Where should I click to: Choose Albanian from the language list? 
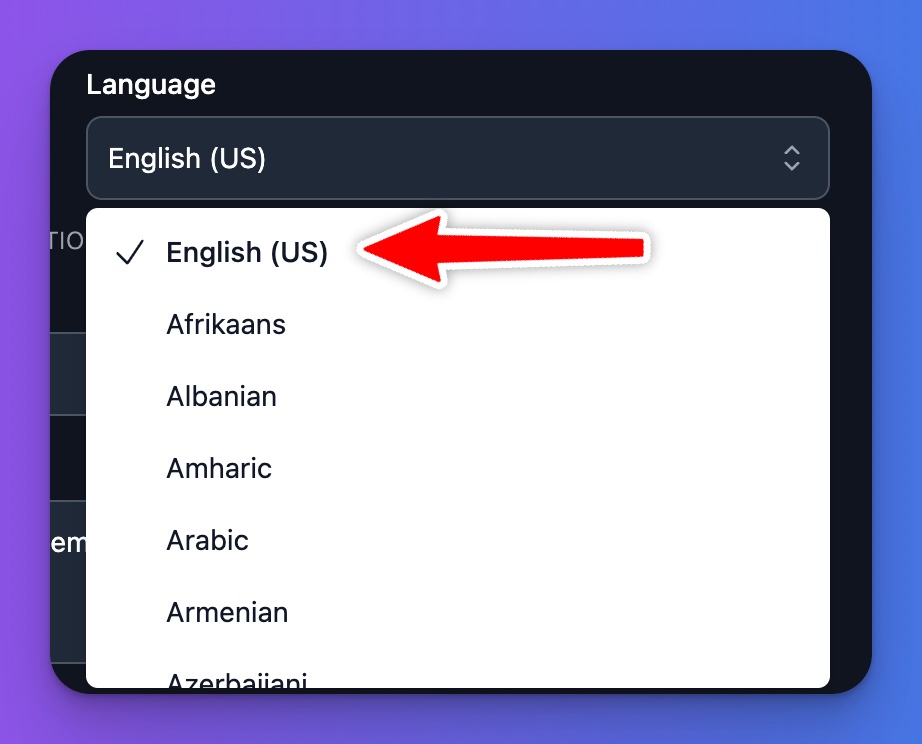point(221,396)
